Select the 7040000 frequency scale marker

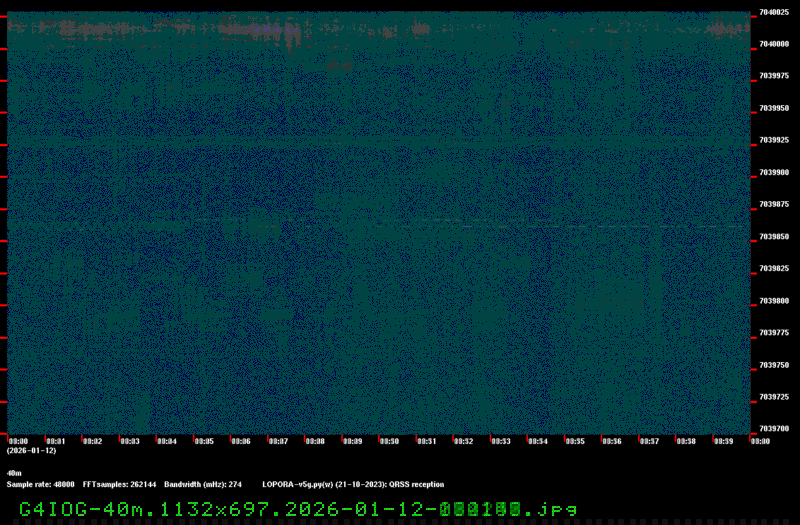pos(774,44)
